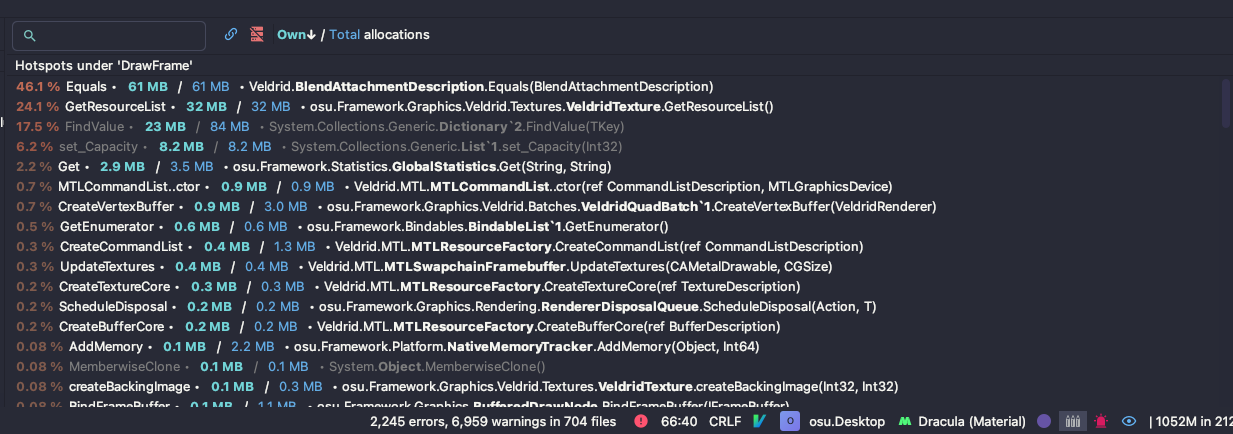Change the CRLF line separator
This screenshot has height=434, width=1233.
tap(725, 422)
